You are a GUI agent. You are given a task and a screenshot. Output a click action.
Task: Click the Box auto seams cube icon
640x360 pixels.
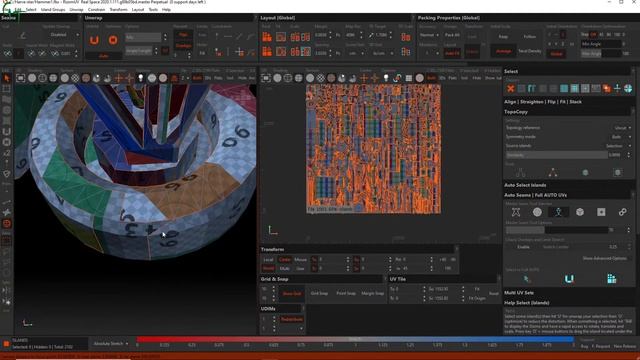pos(580,212)
